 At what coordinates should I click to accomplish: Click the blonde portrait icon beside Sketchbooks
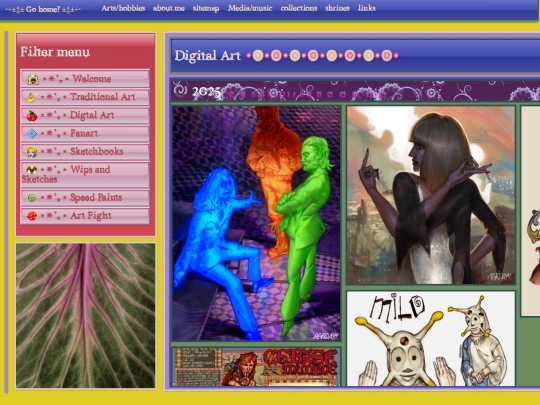(x=32, y=152)
